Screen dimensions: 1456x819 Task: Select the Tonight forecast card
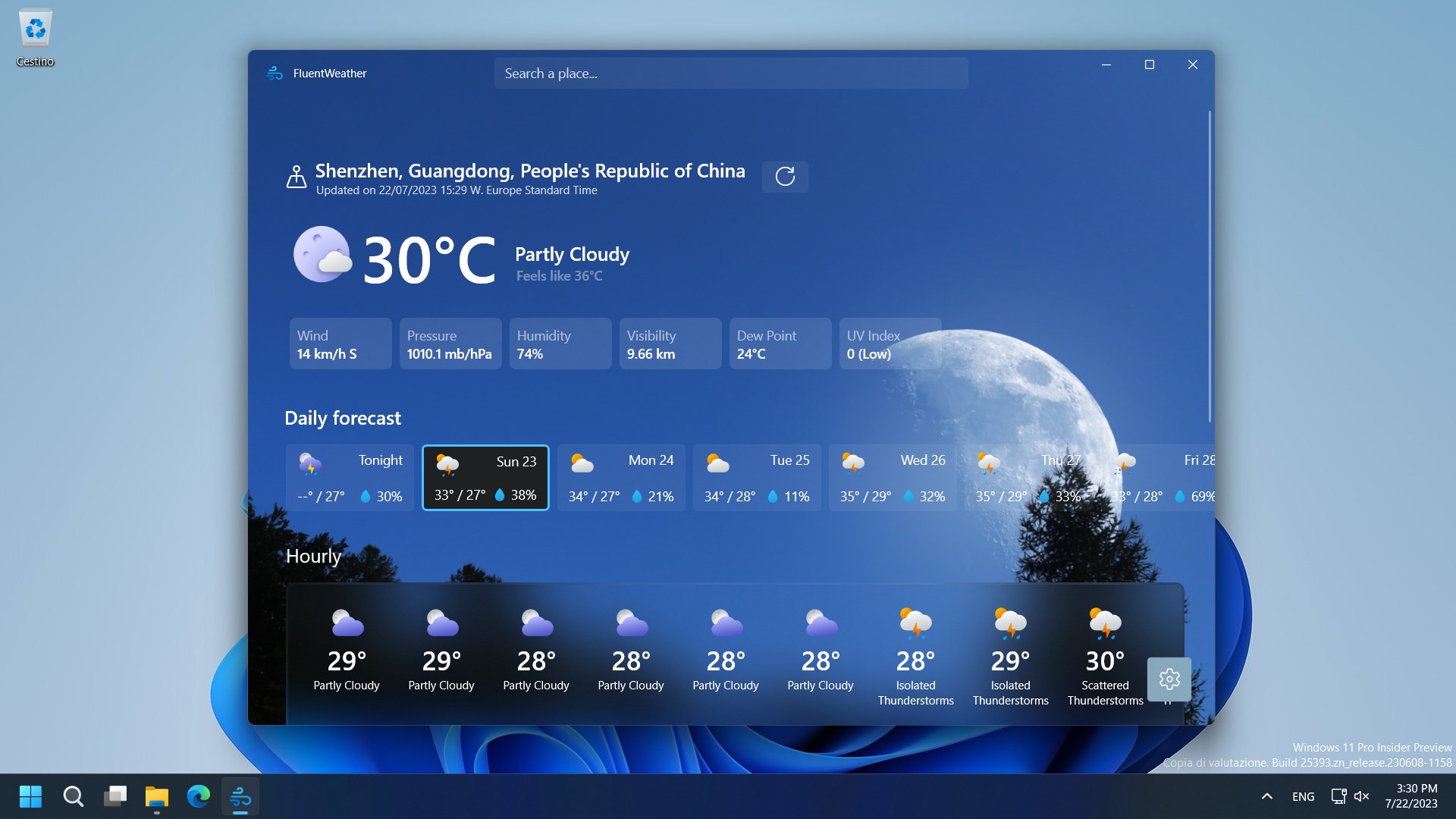(350, 478)
